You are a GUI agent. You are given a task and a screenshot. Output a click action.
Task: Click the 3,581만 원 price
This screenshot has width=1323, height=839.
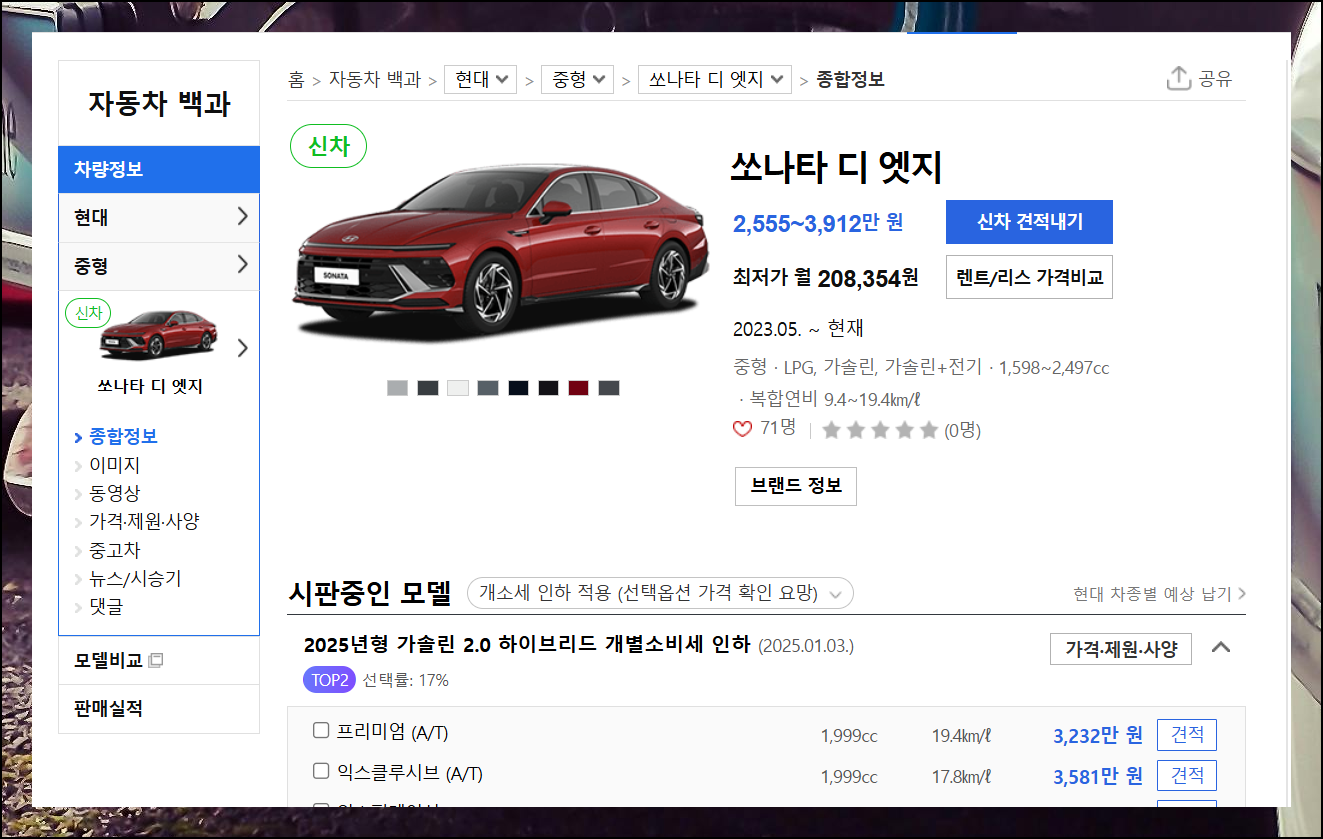(x=1097, y=775)
